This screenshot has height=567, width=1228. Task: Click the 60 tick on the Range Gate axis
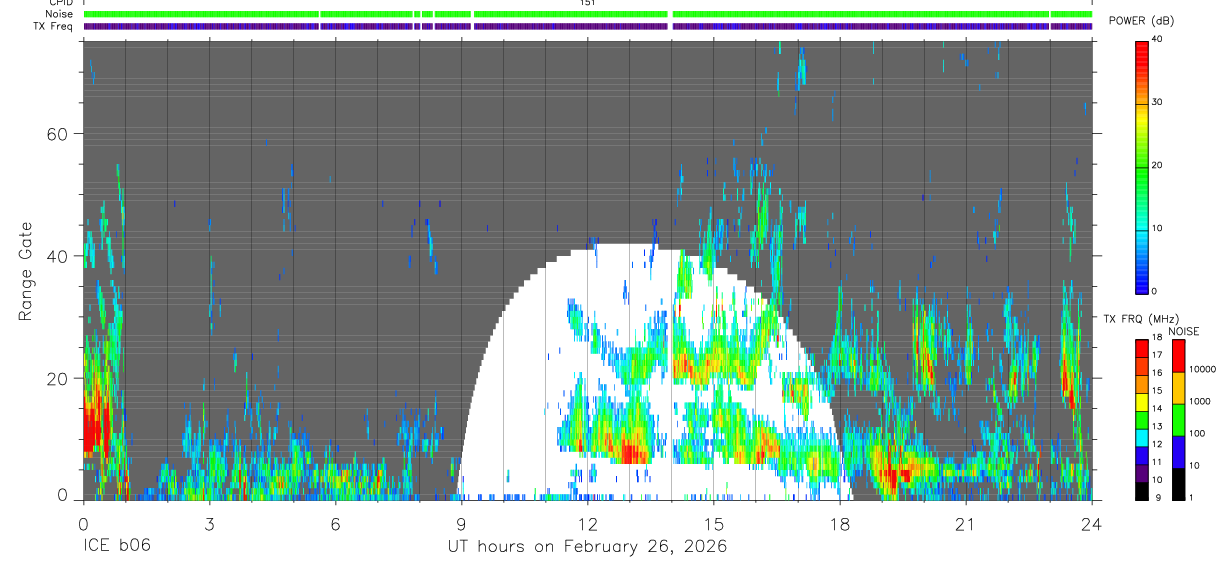coord(57,133)
